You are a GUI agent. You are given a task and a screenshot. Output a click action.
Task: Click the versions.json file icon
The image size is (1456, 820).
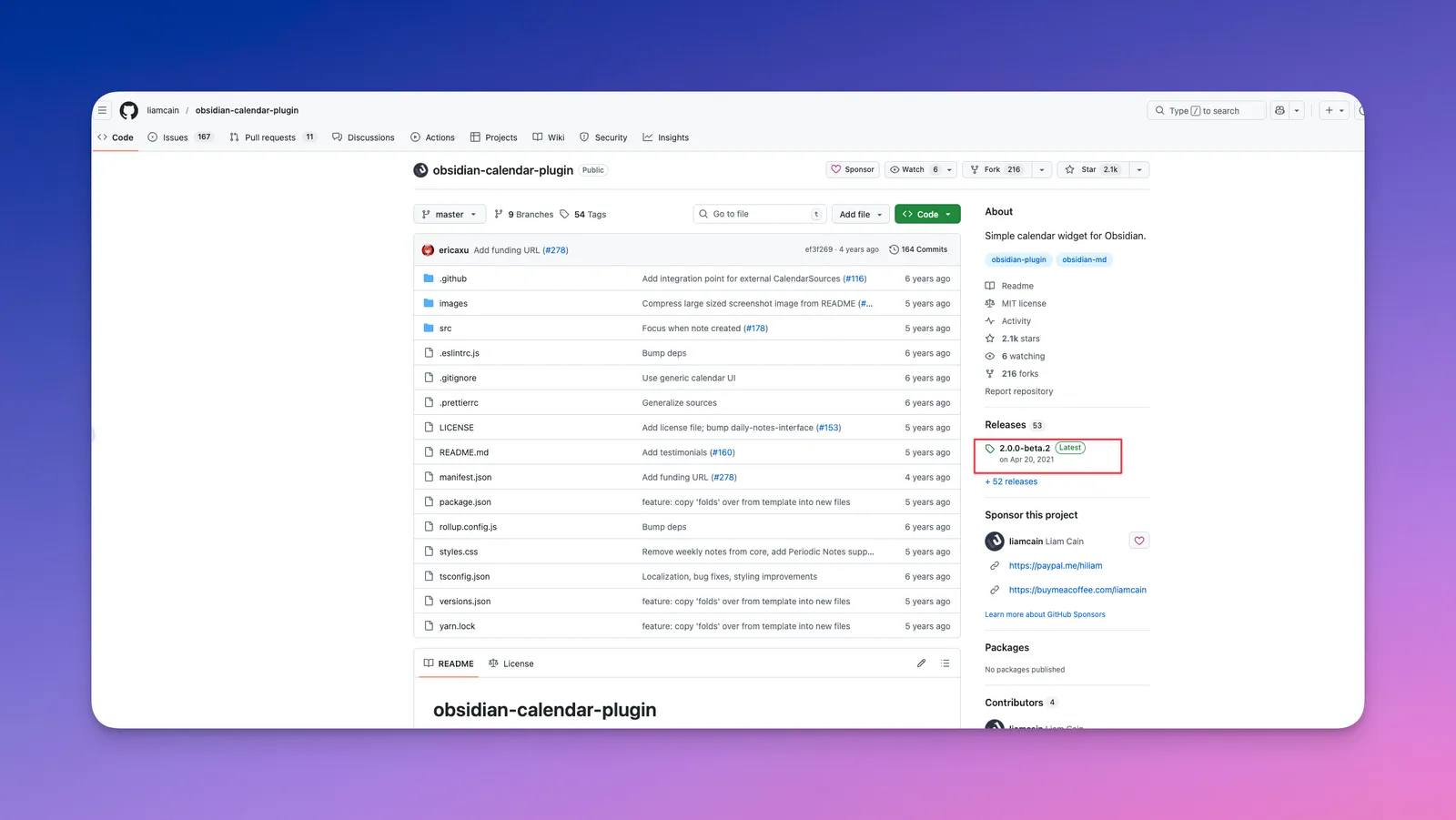[x=429, y=601]
